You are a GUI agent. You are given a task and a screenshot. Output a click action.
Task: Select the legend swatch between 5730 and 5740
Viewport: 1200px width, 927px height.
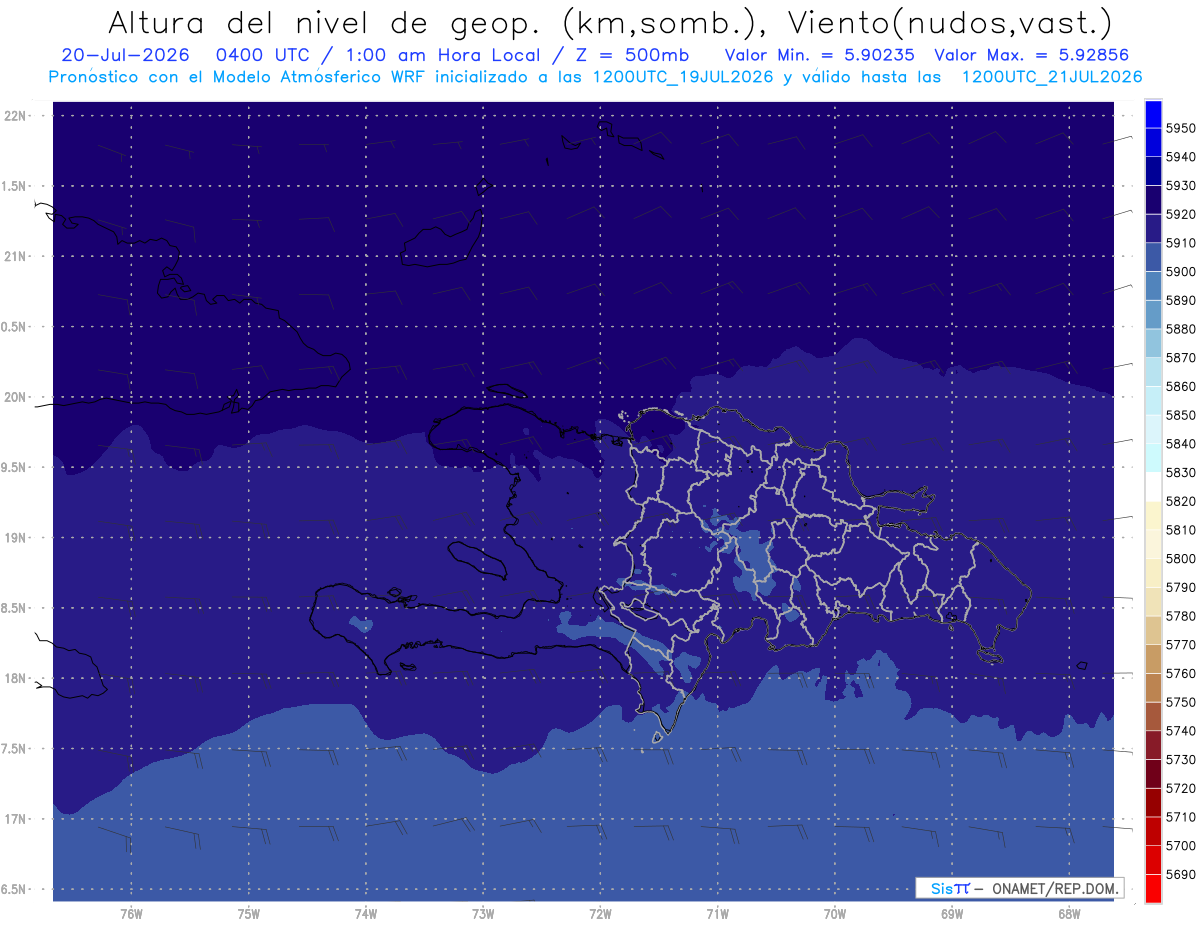pos(1153,745)
